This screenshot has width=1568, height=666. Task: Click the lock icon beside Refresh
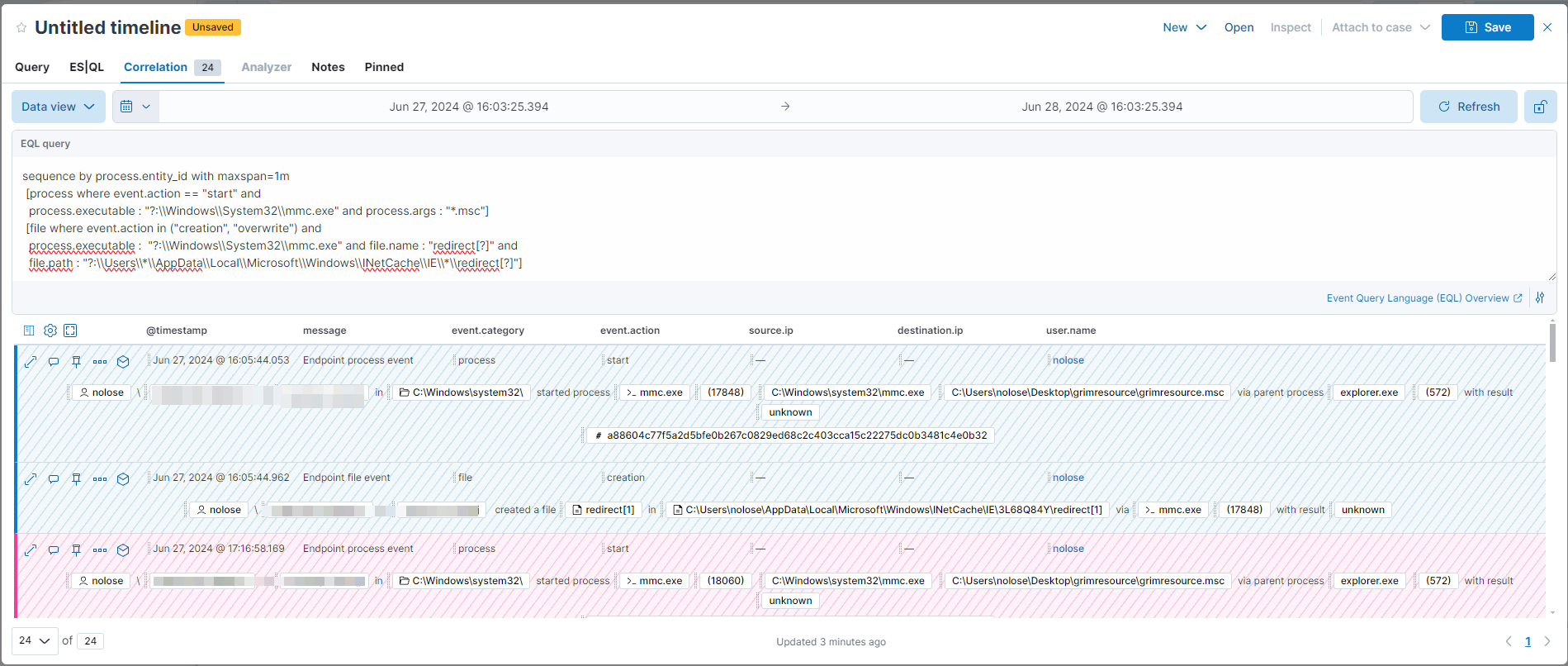1540,107
